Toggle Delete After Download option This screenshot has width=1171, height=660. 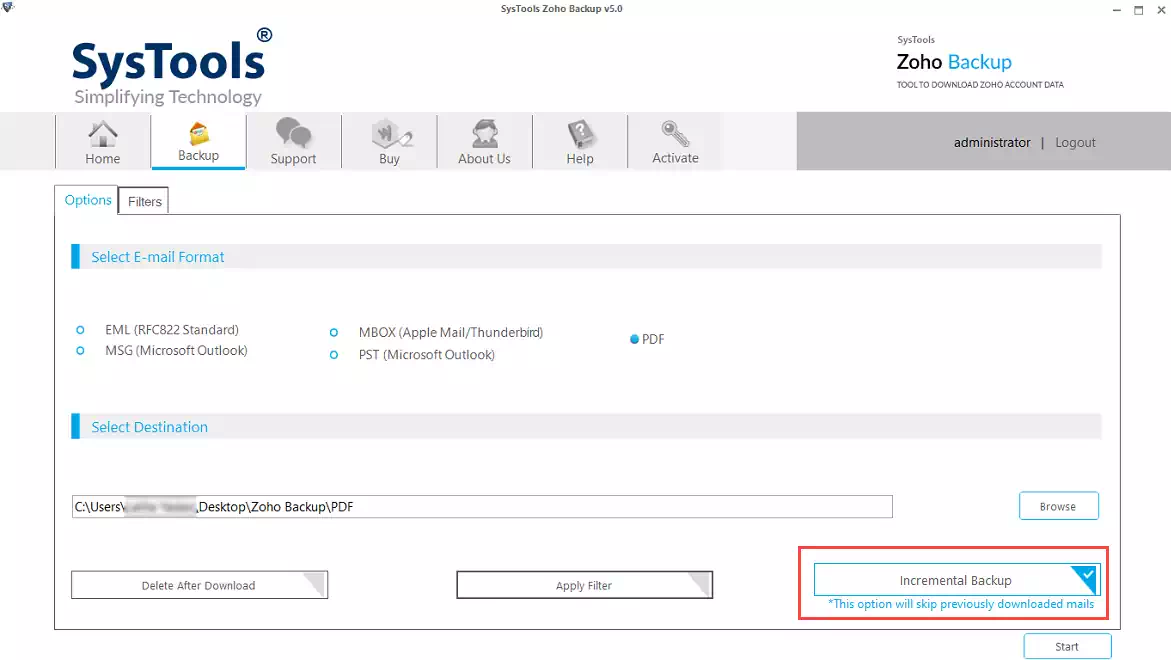click(x=199, y=585)
